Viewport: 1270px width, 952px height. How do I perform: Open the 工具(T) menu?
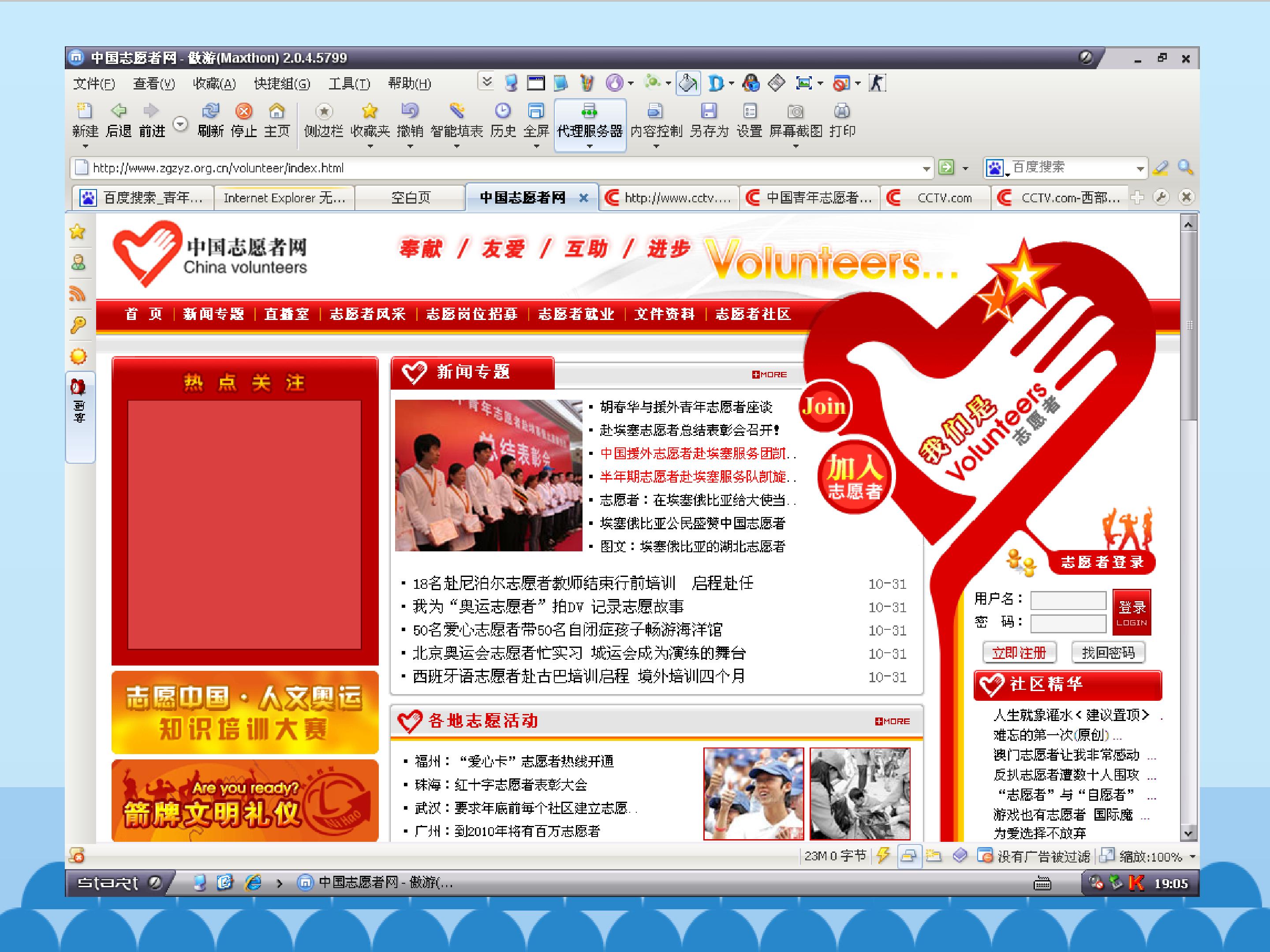[349, 84]
